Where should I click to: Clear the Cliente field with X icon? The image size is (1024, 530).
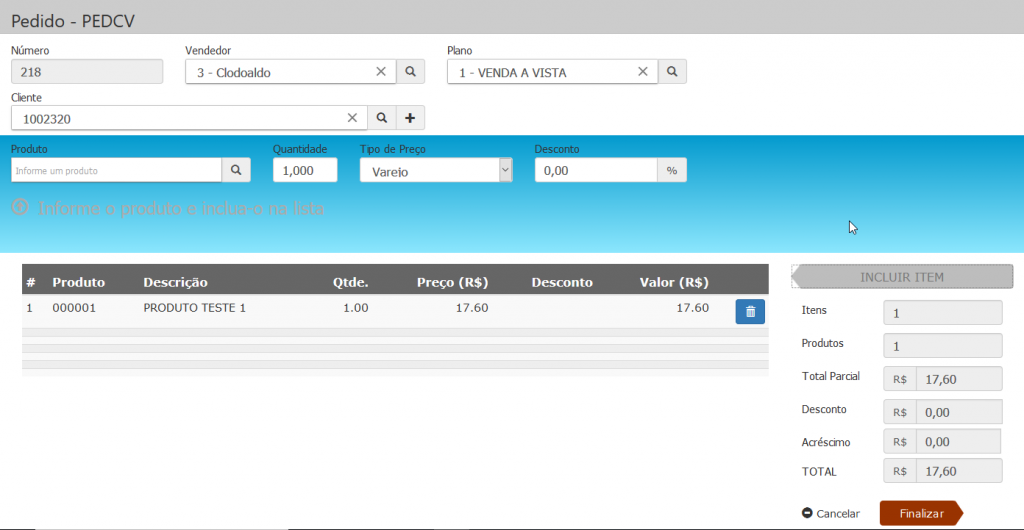[352, 118]
